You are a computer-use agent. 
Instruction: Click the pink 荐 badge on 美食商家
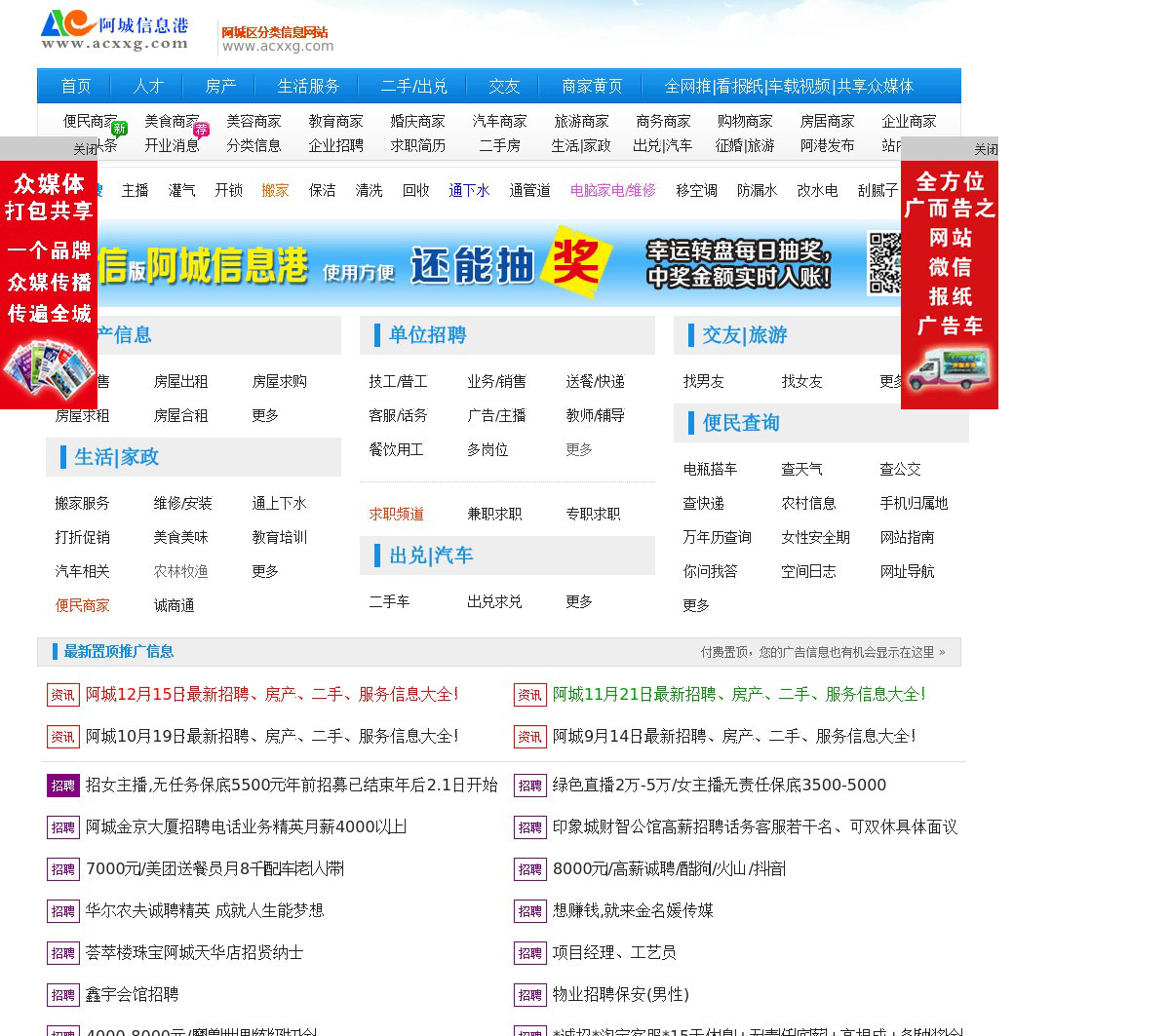pos(201,129)
